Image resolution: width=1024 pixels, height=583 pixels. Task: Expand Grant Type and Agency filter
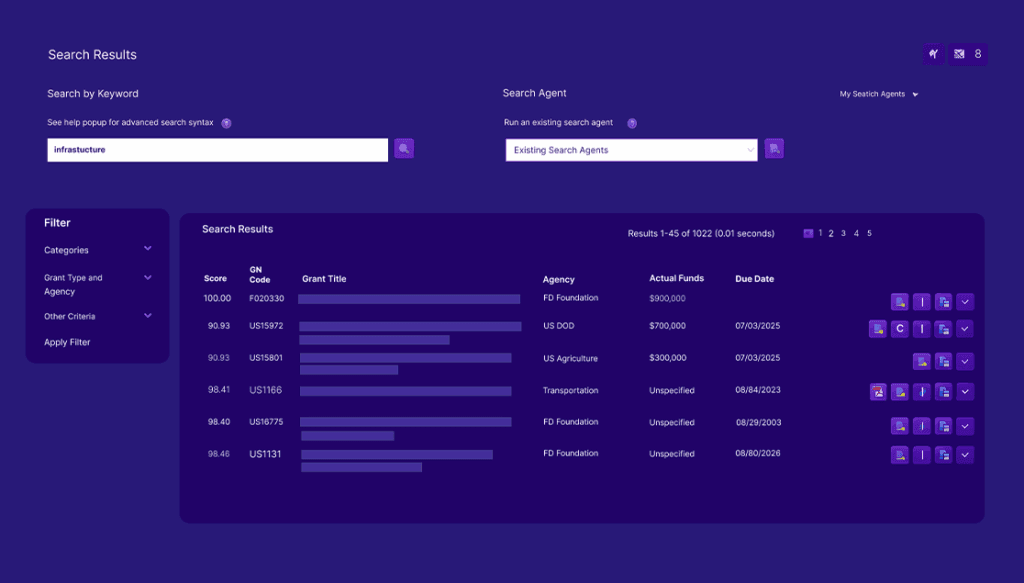click(x=147, y=277)
